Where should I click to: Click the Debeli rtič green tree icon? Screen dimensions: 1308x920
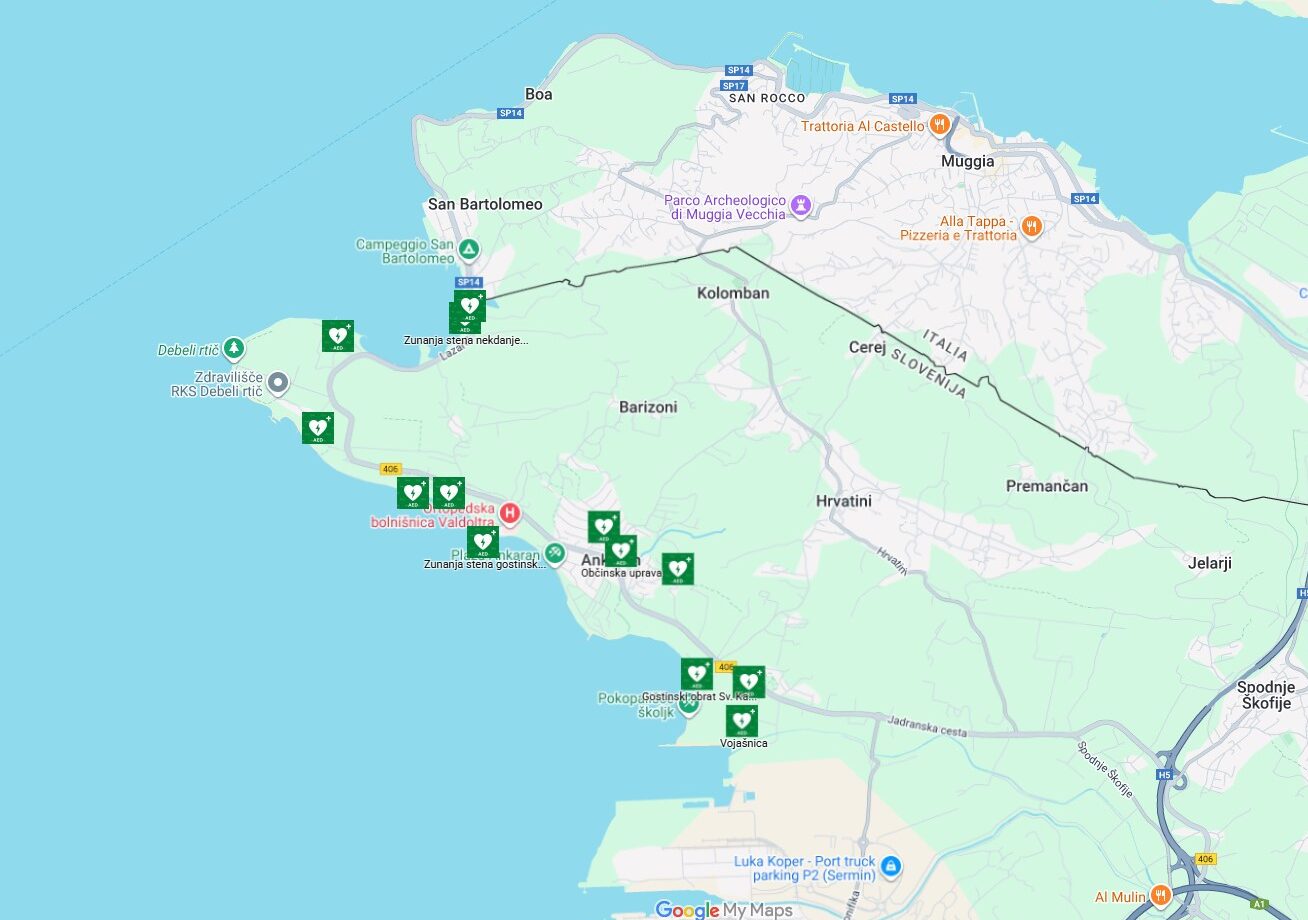234,348
